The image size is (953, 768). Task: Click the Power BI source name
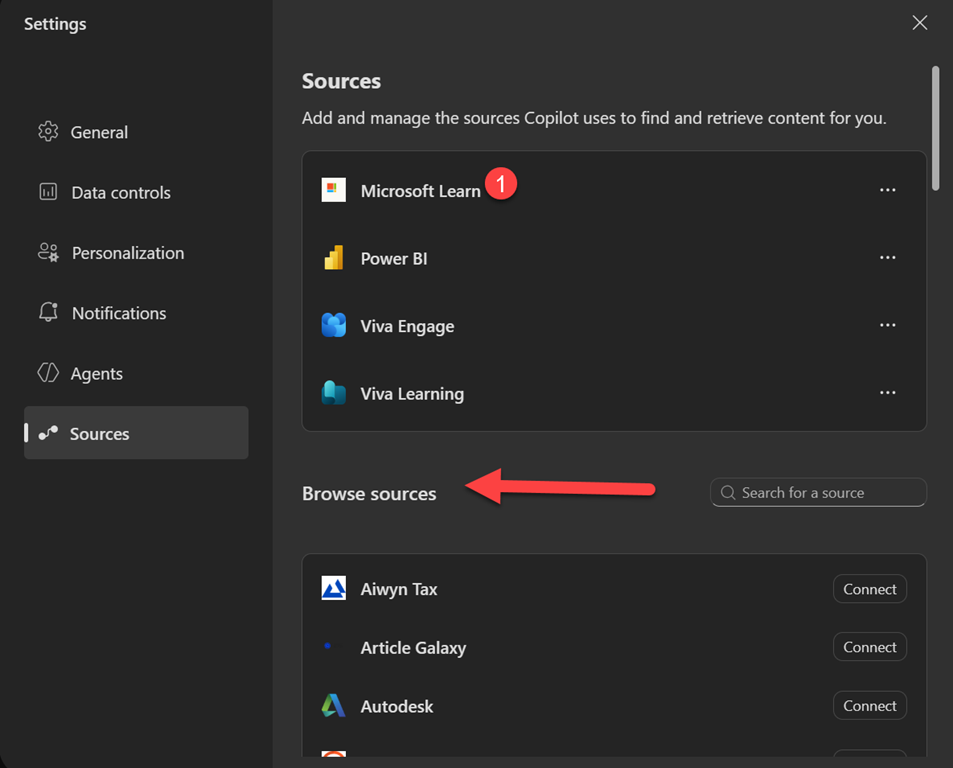point(394,258)
